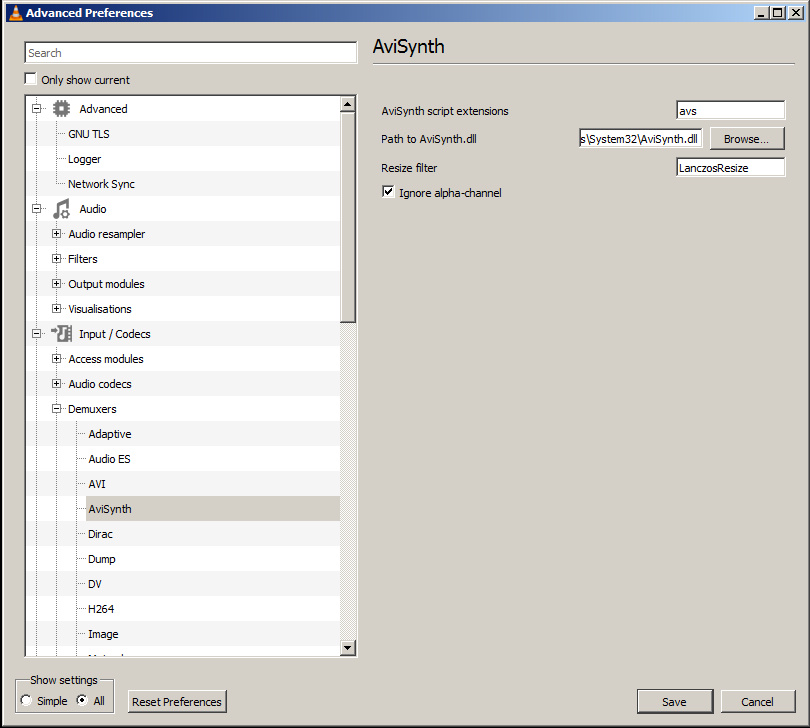Expand the Access modules node
The image size is (810, 728).
pos(57,359)
